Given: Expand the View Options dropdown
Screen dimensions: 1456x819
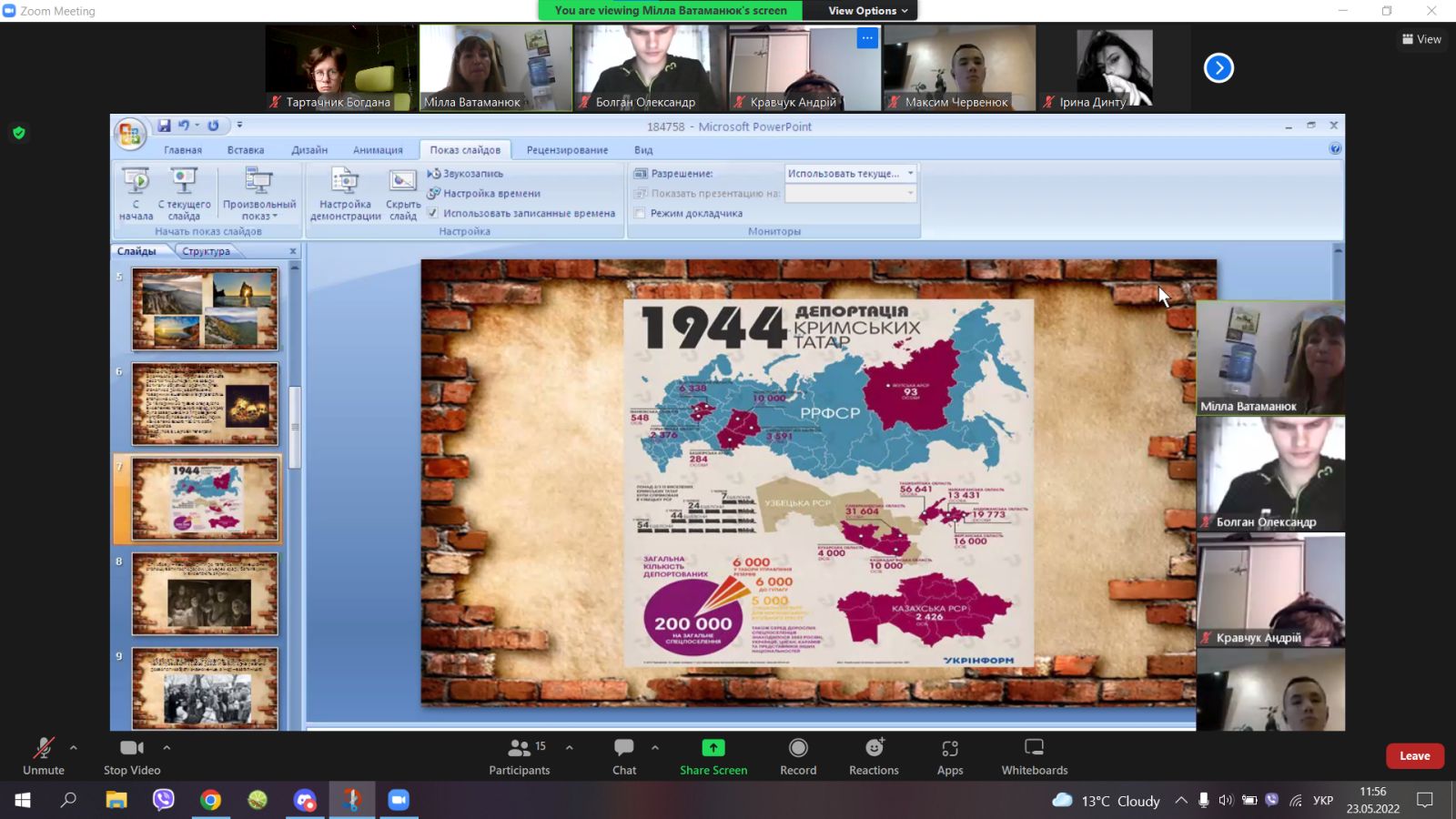Looking at the screenshot, I should tap(867, 11).
